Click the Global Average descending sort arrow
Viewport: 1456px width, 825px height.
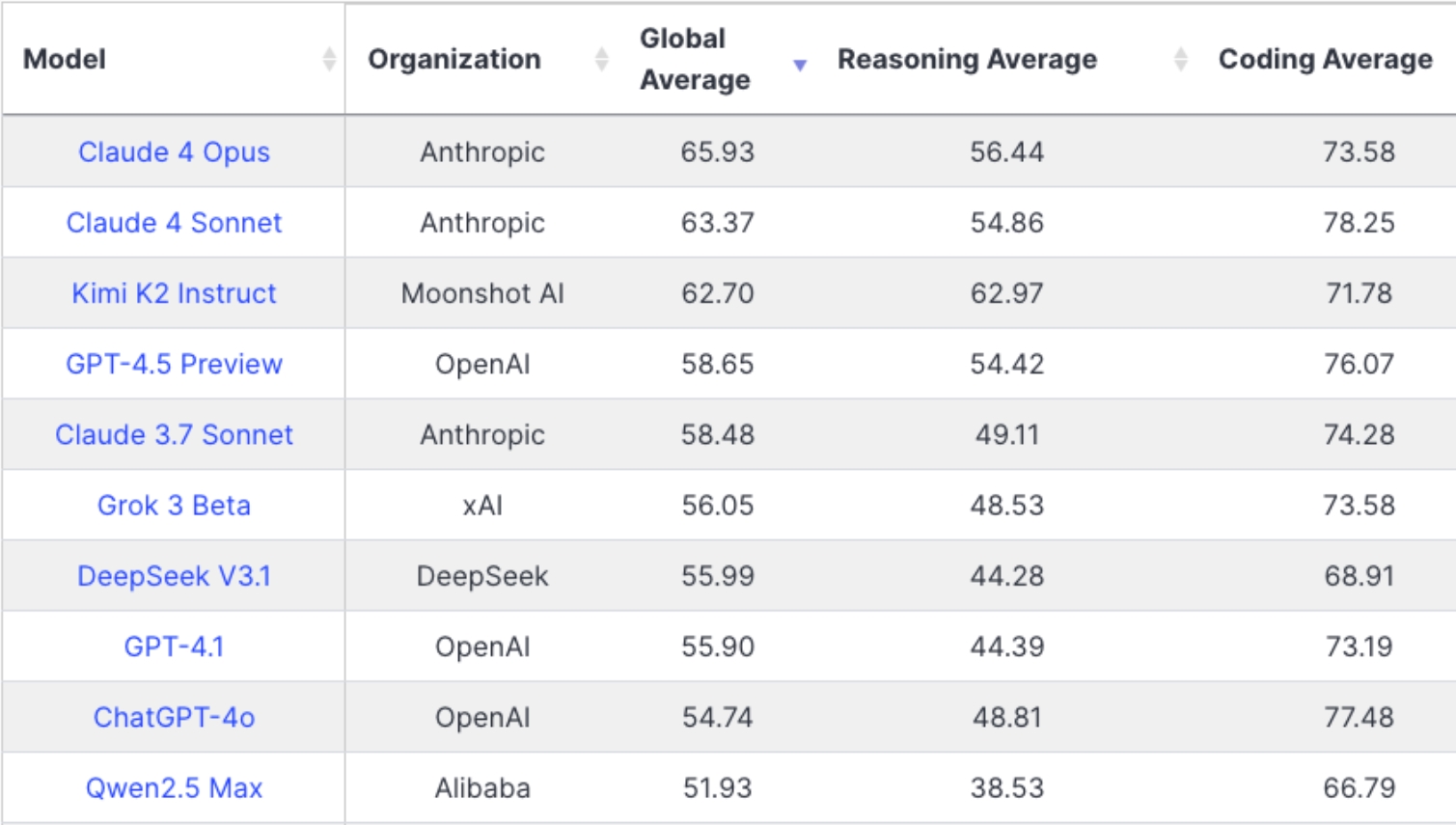[x=800, y=65]
